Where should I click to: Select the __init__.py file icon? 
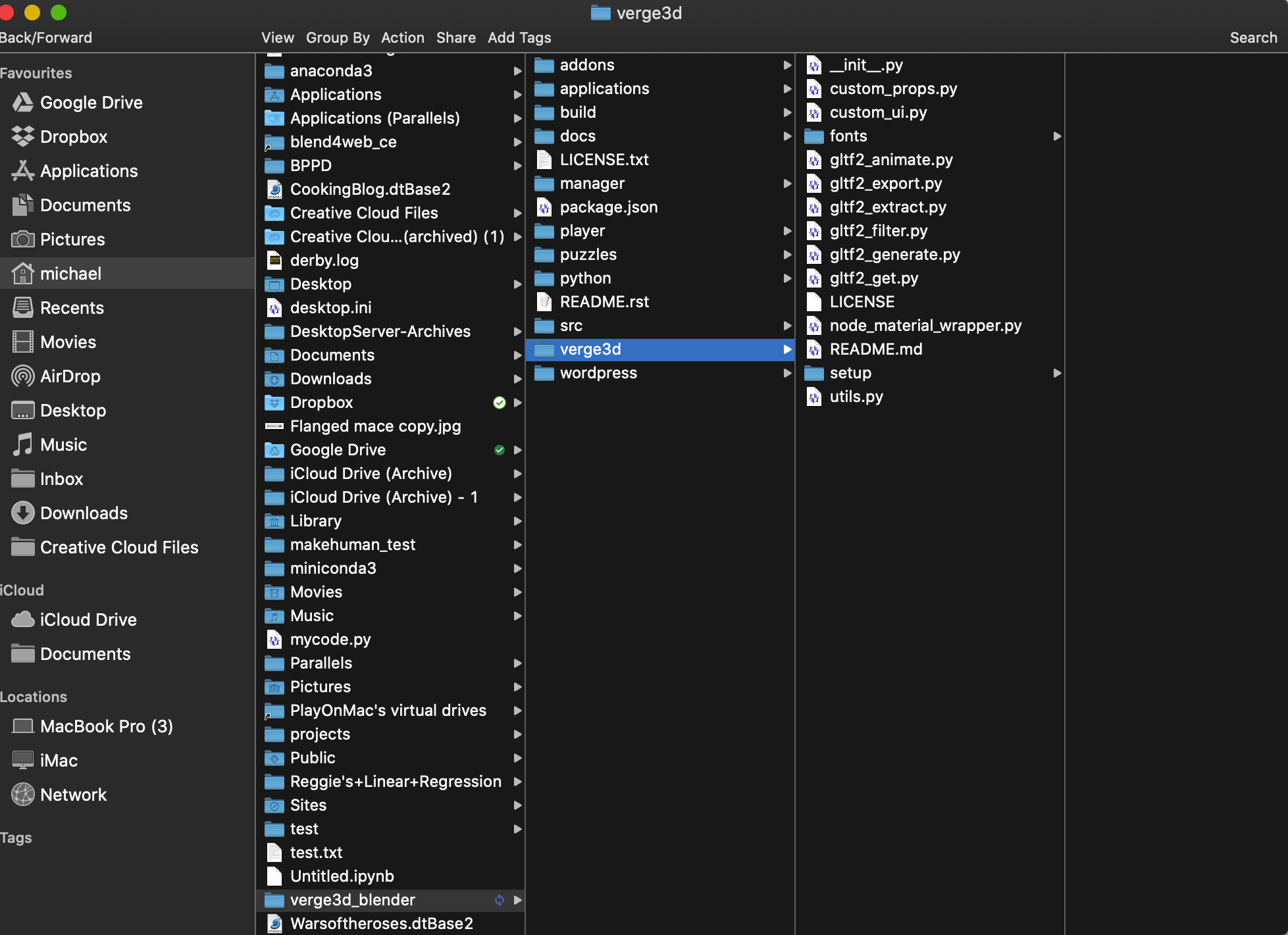click(x=814, y=65)
